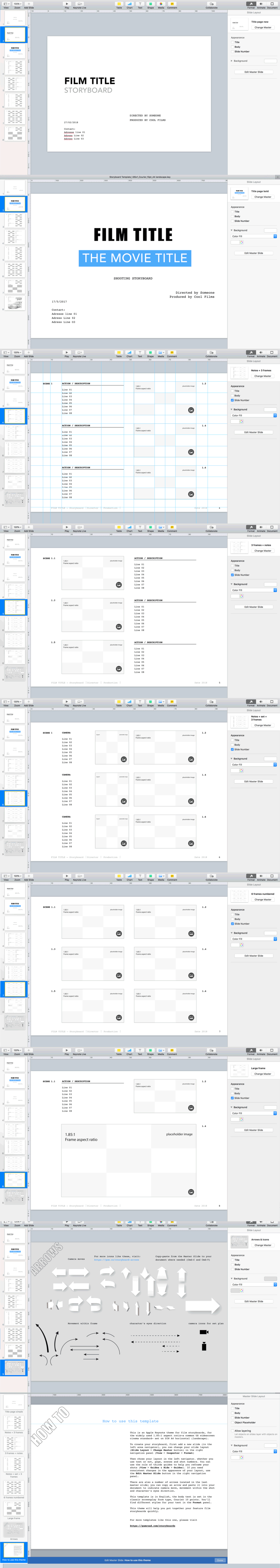The image size is (280, 1568).
Task: Click Media icon in 3 frames + notes window
Action: (161, 527)
